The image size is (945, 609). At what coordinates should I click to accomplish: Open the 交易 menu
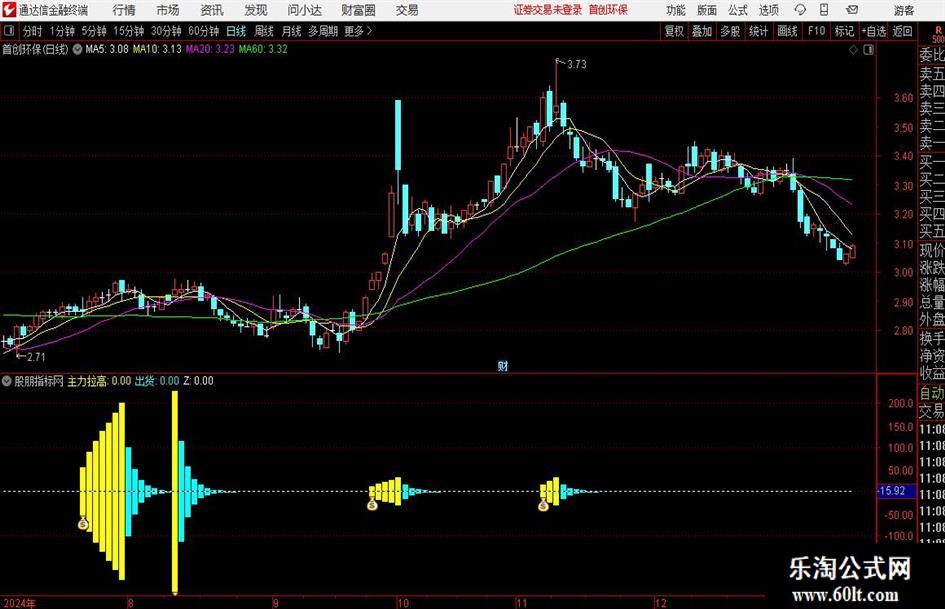pyautogui.click(x=407, y=10)
